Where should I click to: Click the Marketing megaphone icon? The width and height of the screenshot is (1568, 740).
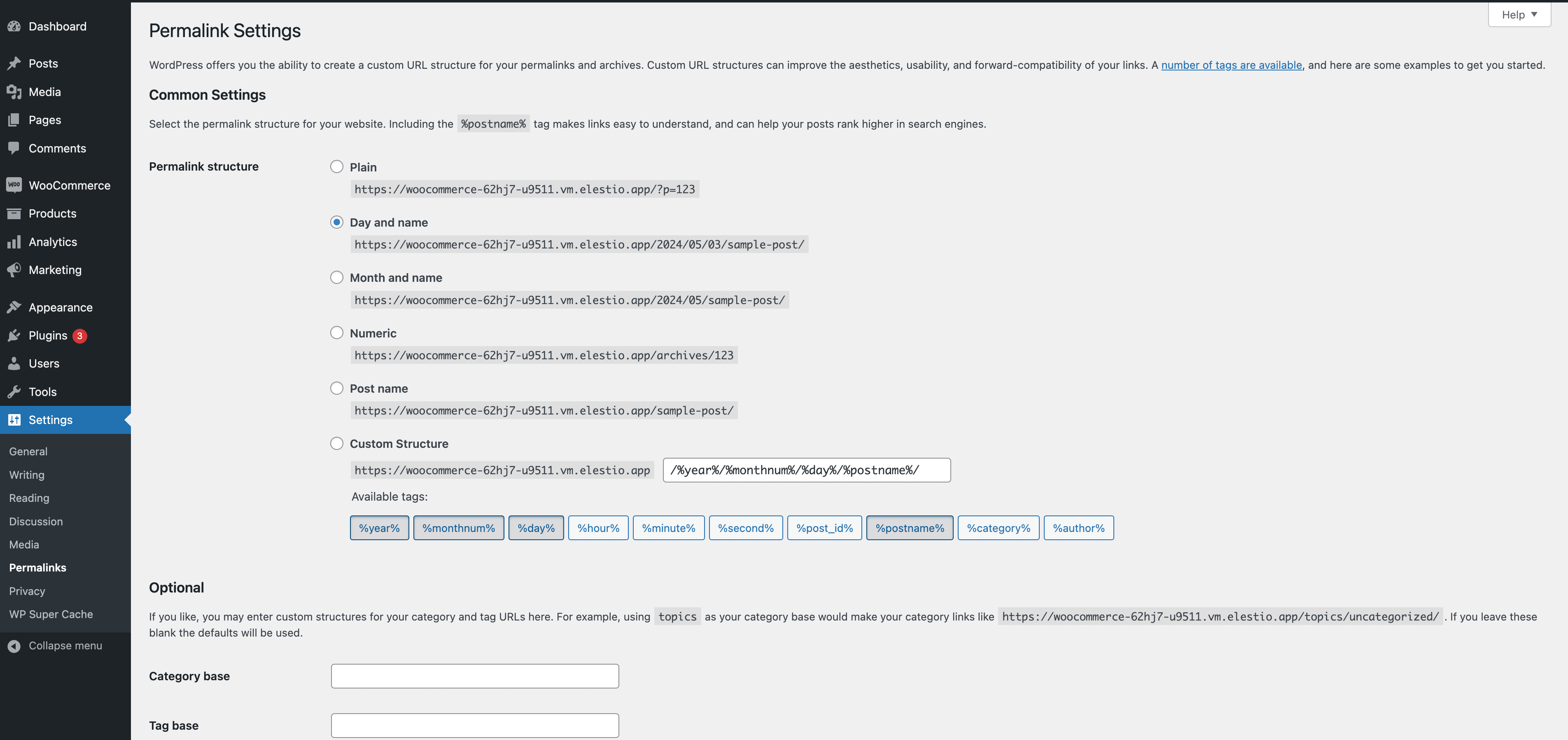(x=14, y=270)
